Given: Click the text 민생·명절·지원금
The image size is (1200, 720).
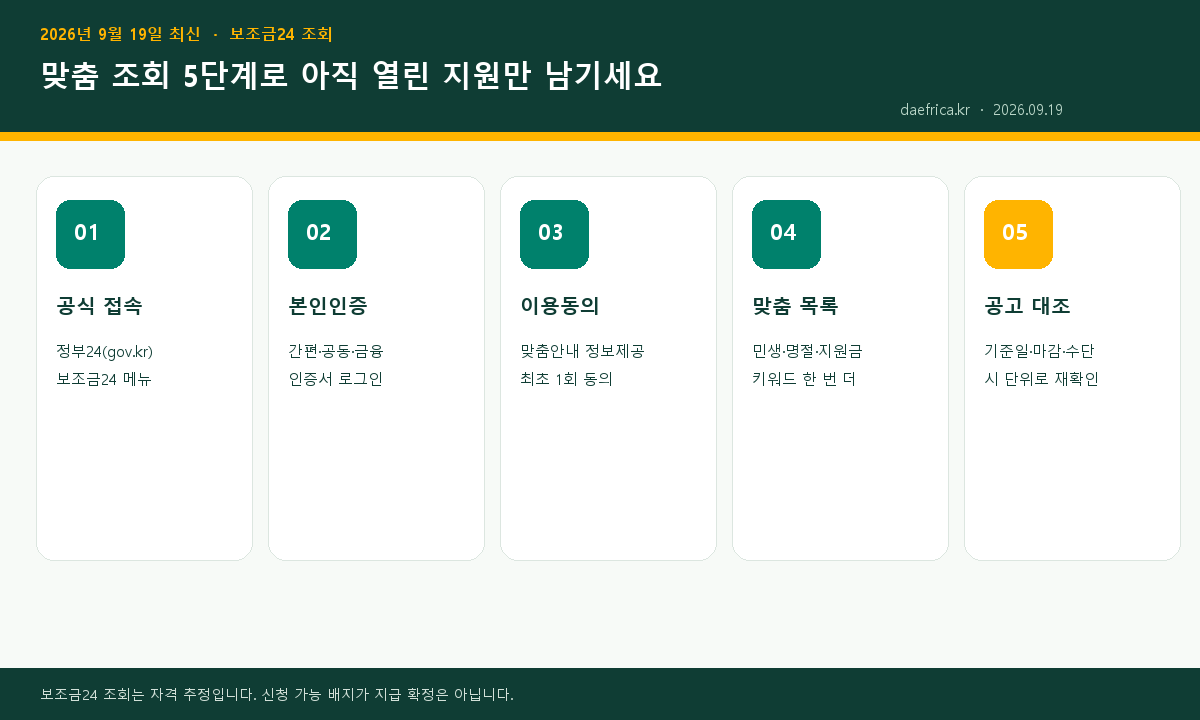Looking at the screenshot, I should (807, 351).
